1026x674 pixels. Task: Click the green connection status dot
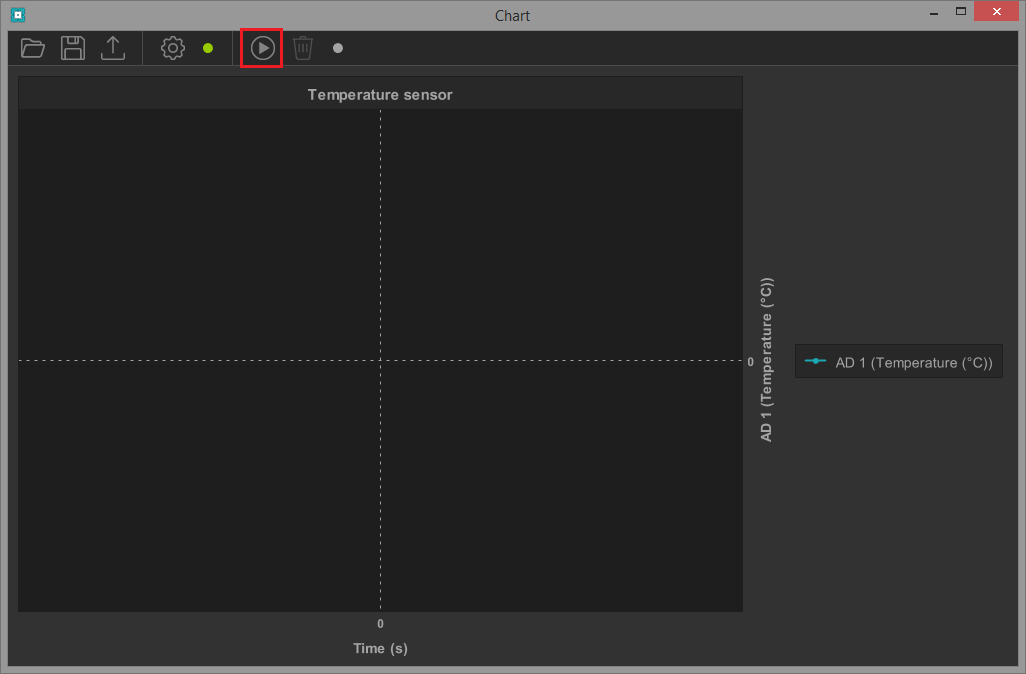click(208, 48)
